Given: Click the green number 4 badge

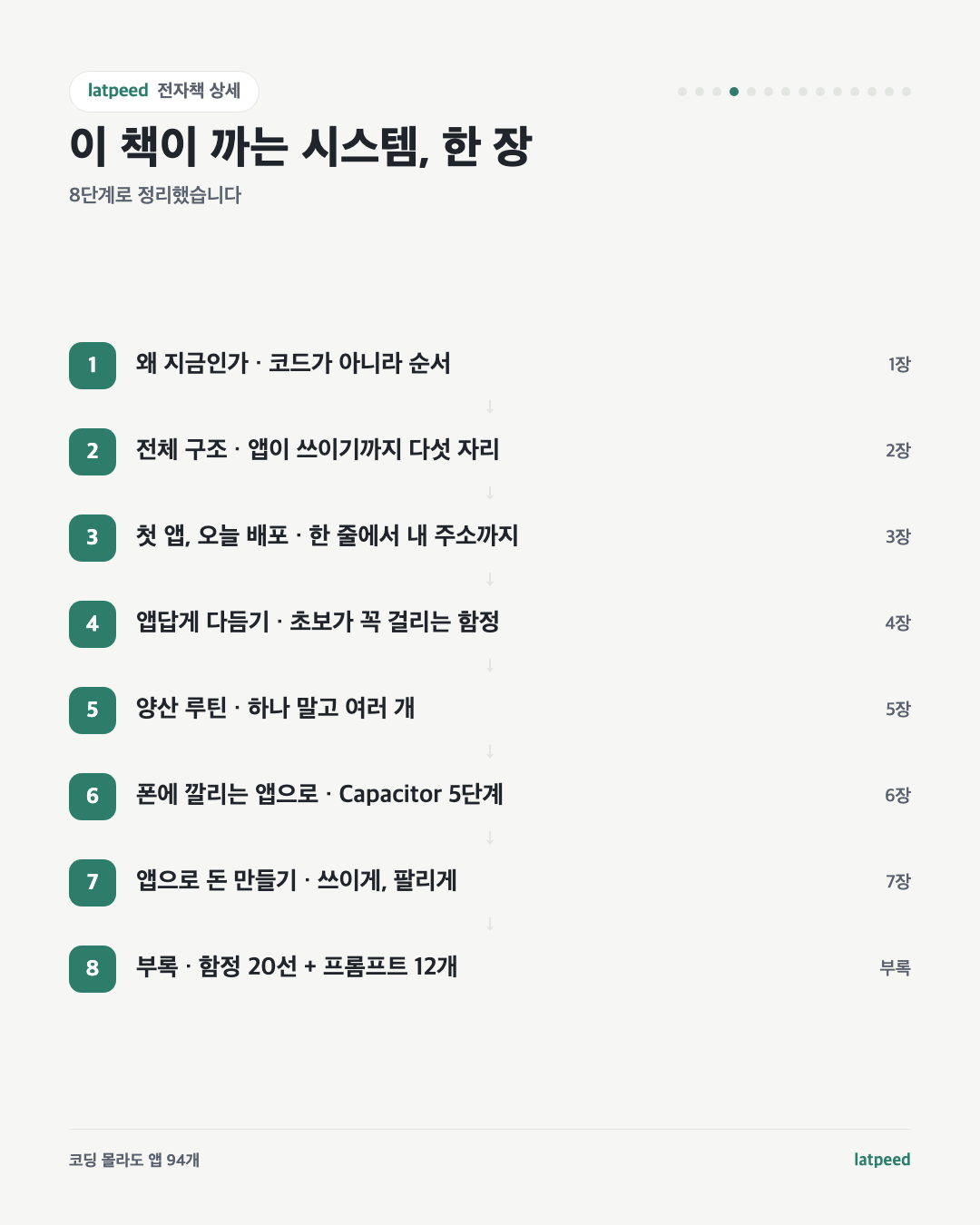Looking at the screenshot, I should point(93,624).
